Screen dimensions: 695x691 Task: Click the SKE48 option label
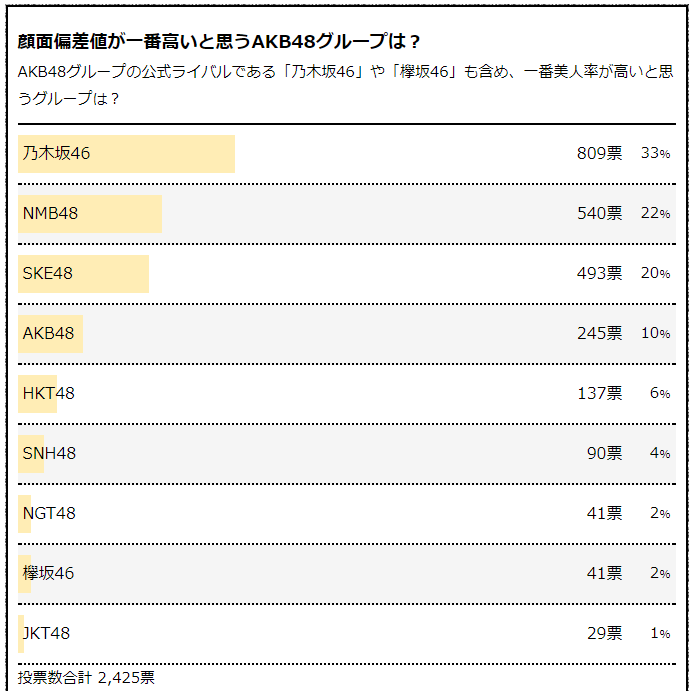[47, 274]
